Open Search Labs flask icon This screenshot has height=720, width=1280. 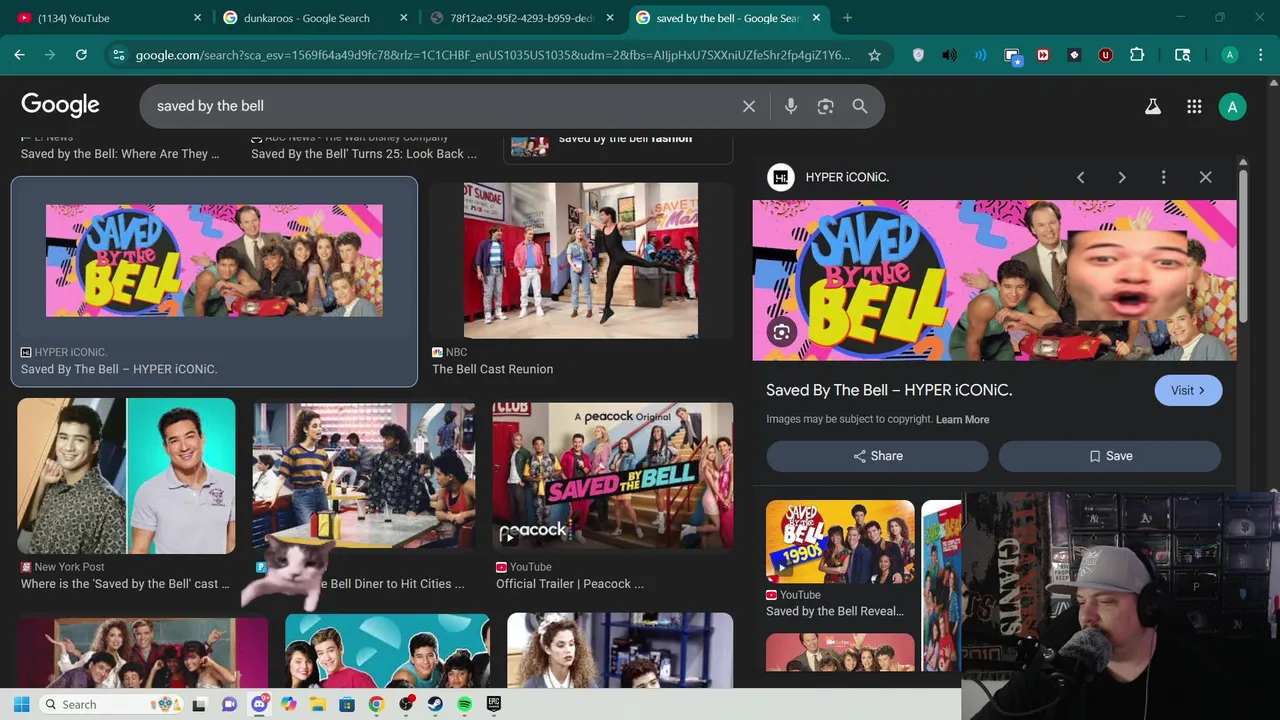click(1153, 106)
